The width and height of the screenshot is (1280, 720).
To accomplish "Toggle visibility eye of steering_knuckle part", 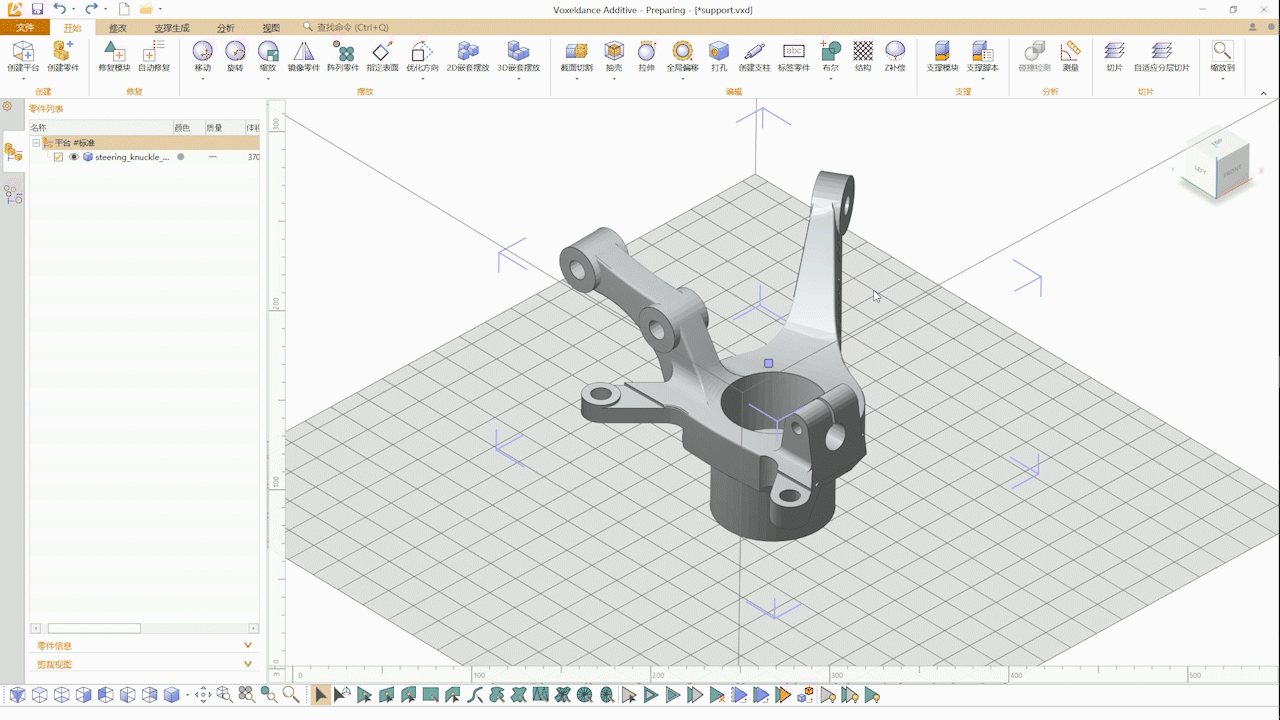I will pos(73,157).
